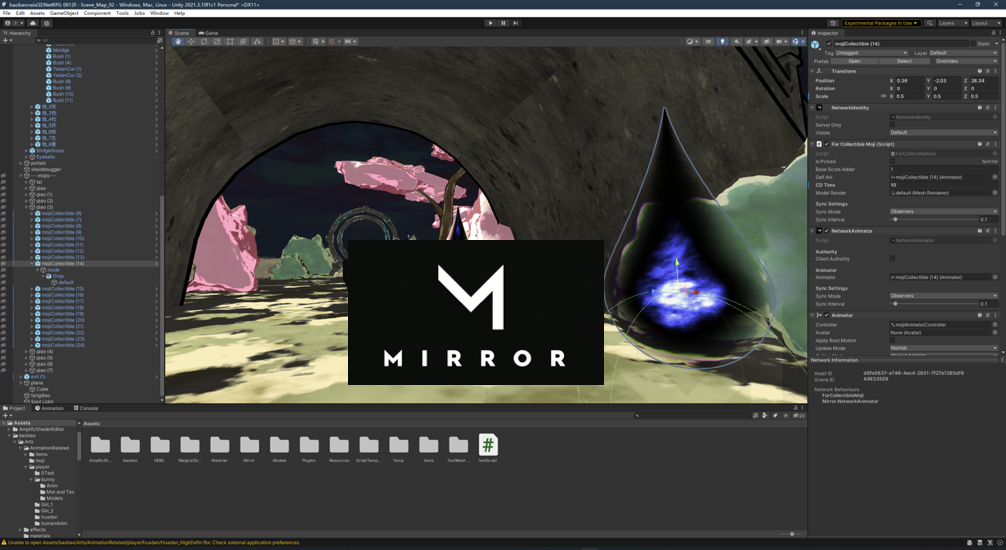The image size is (1006, 550).
Task: Select the Rotate tool
Action: click(x=204, y=42)
